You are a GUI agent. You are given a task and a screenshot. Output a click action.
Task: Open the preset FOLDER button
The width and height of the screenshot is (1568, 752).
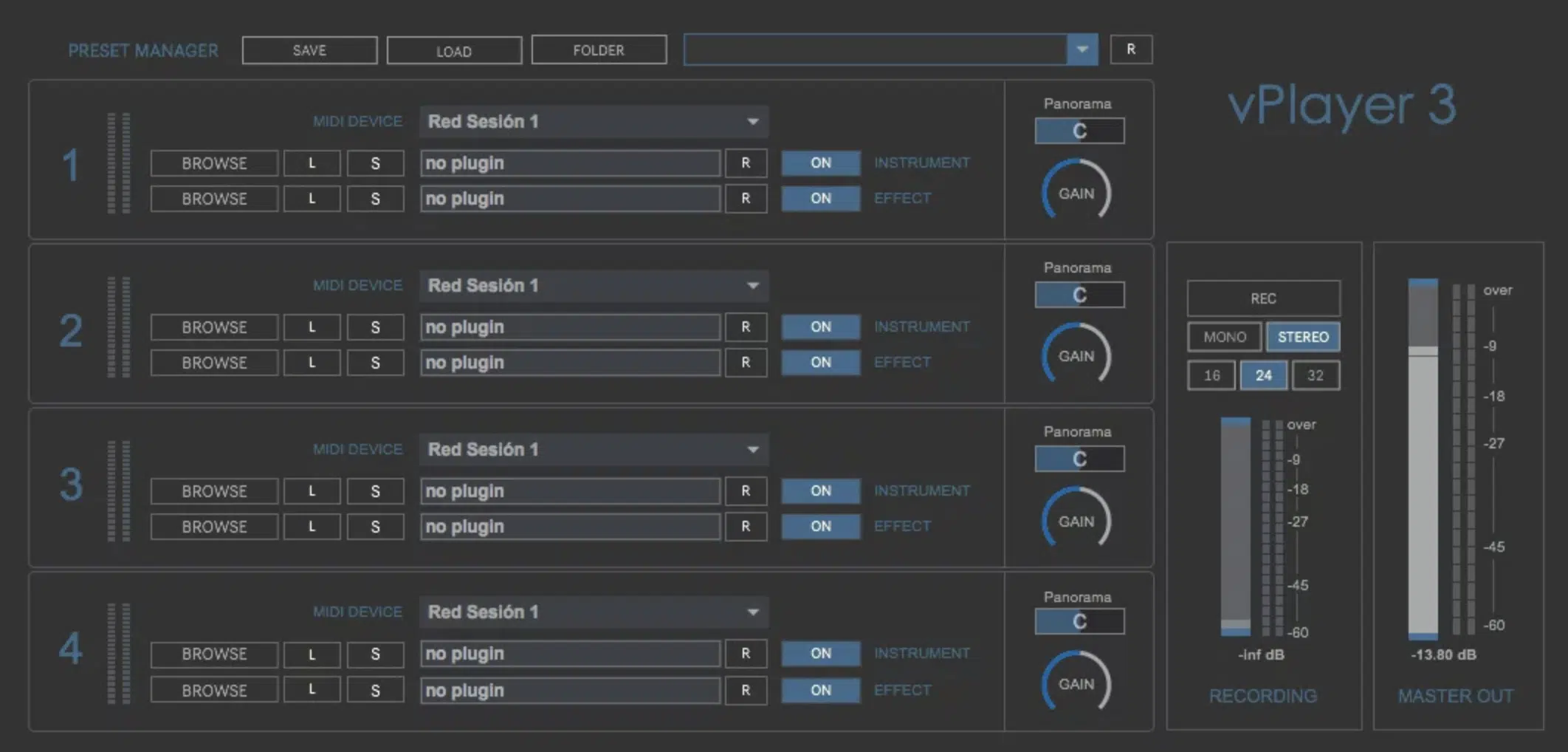599,50
